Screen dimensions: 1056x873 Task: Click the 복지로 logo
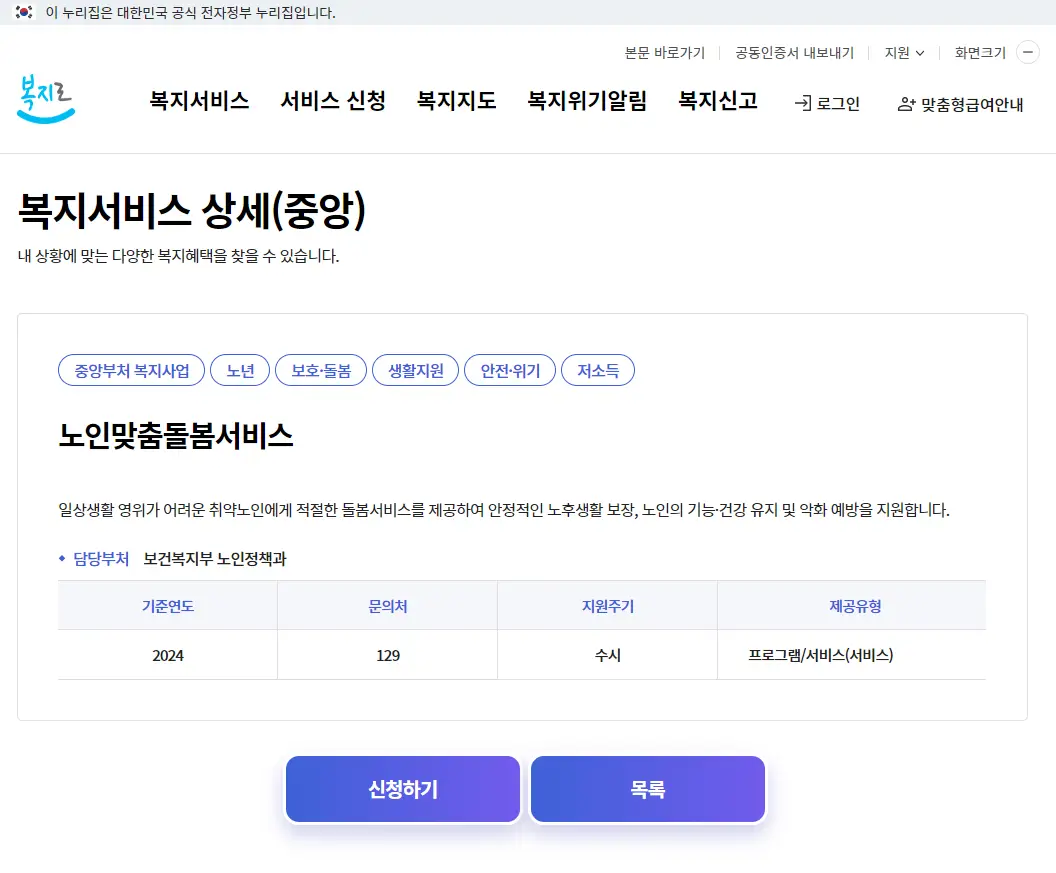click(x=45, y=100)
